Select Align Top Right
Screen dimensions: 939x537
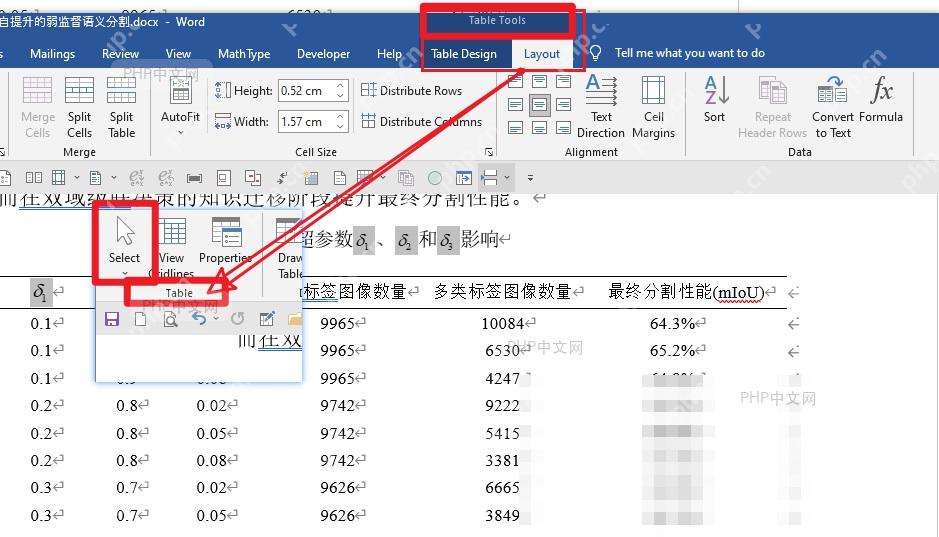click(x=563, y=82)
